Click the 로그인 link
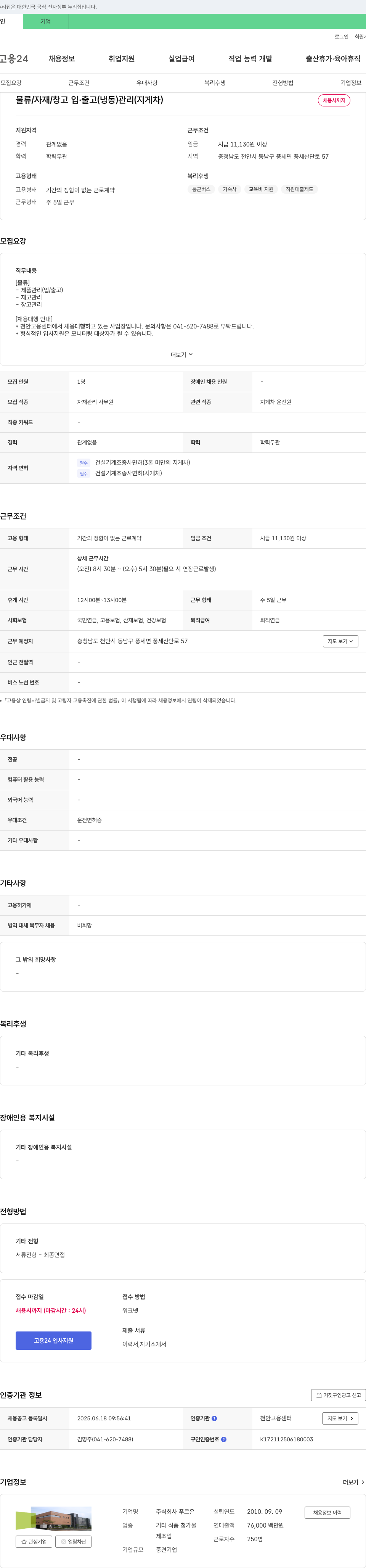 point(341,37)
